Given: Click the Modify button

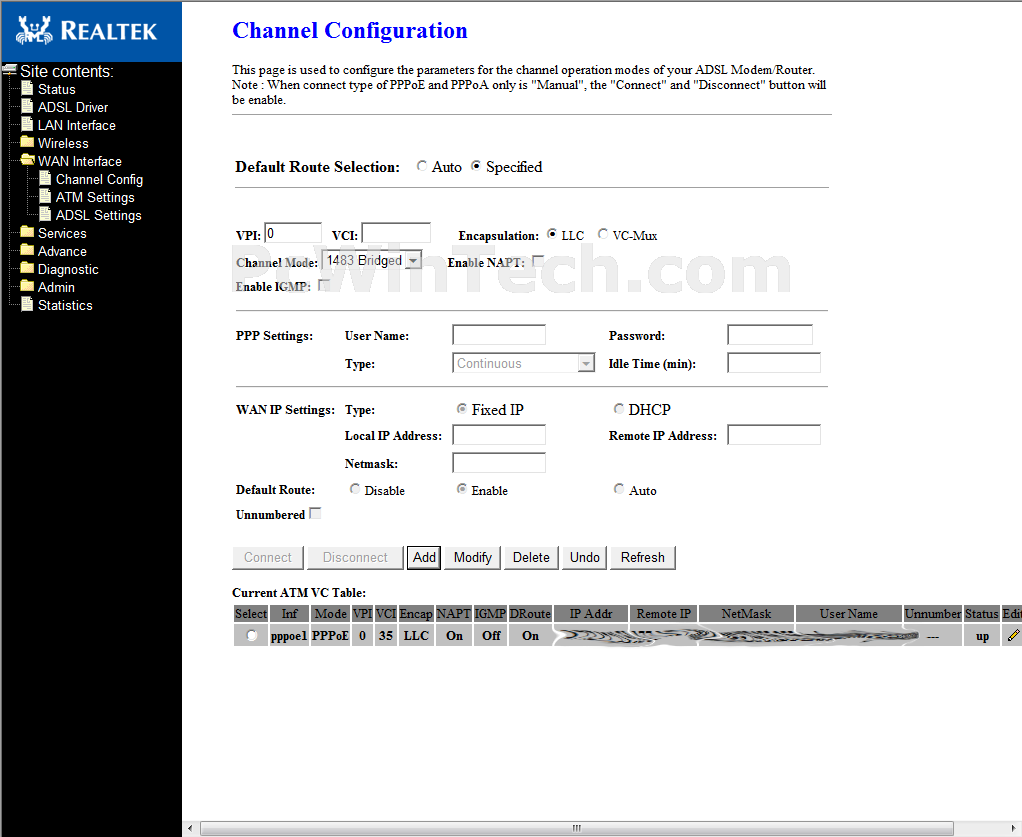Looking at the screenshot, I should click(x=473, y=557).
